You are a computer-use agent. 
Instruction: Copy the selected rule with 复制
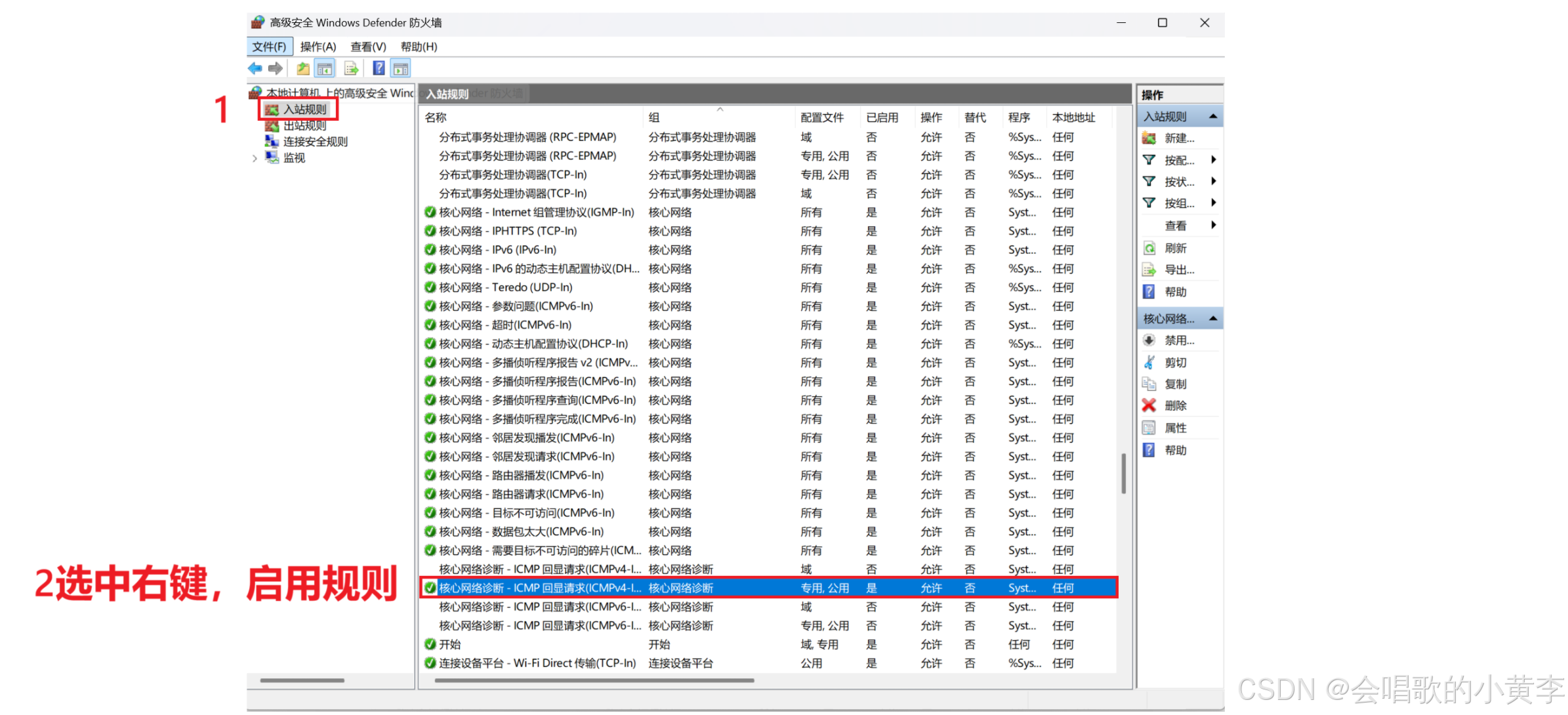click(x=1175, y=383)
